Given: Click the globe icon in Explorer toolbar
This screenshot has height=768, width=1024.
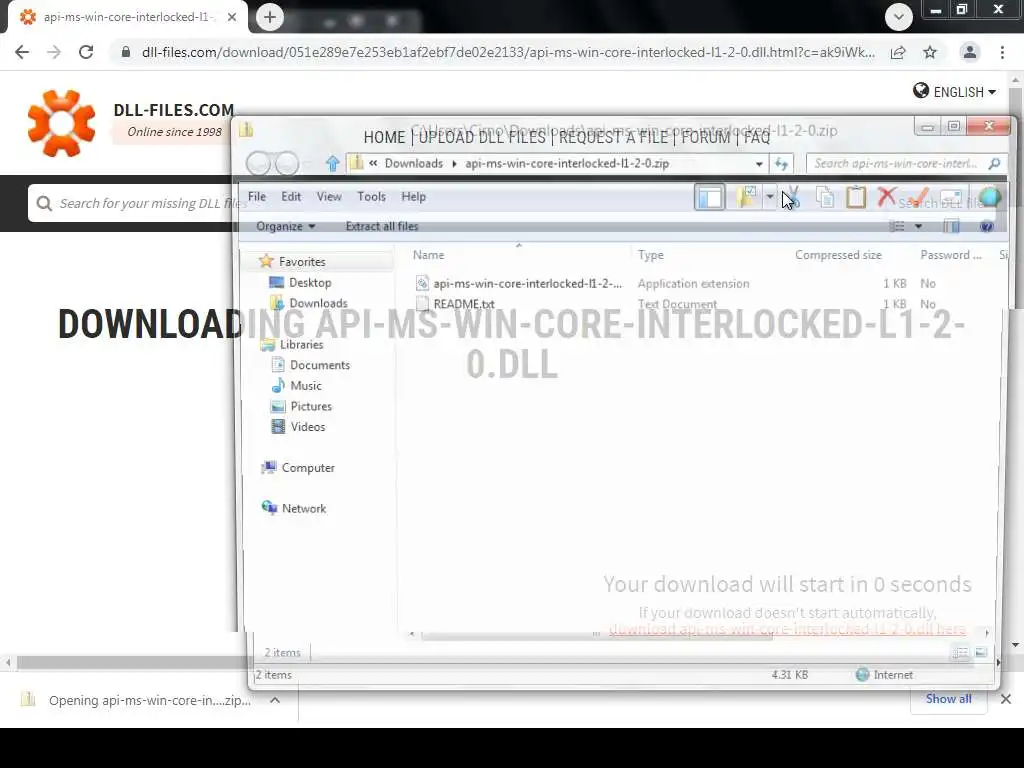Looking at the screenshot, I should (989, 197).
